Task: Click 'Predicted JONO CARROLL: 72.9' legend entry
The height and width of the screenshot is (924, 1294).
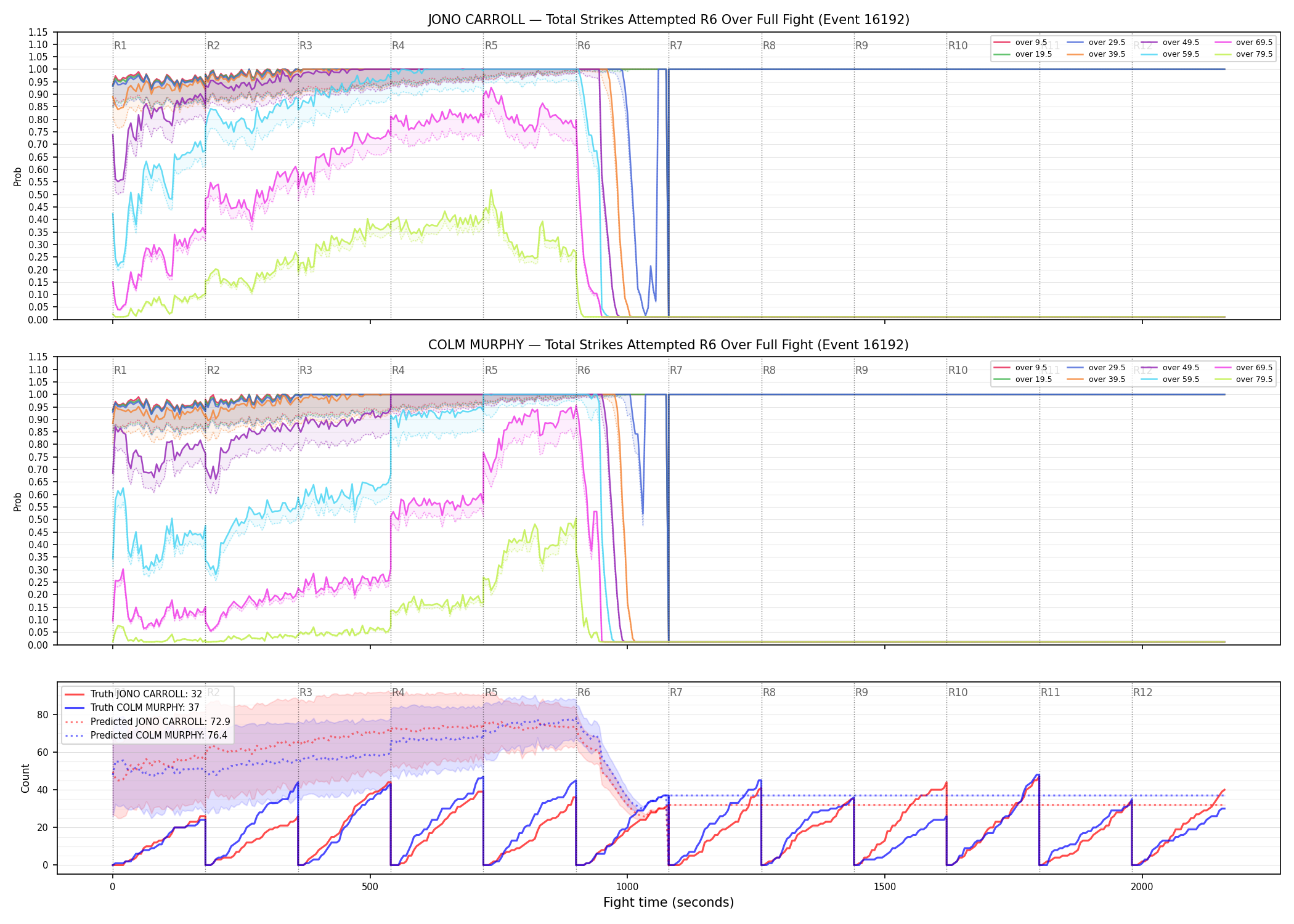Action: 147,722
